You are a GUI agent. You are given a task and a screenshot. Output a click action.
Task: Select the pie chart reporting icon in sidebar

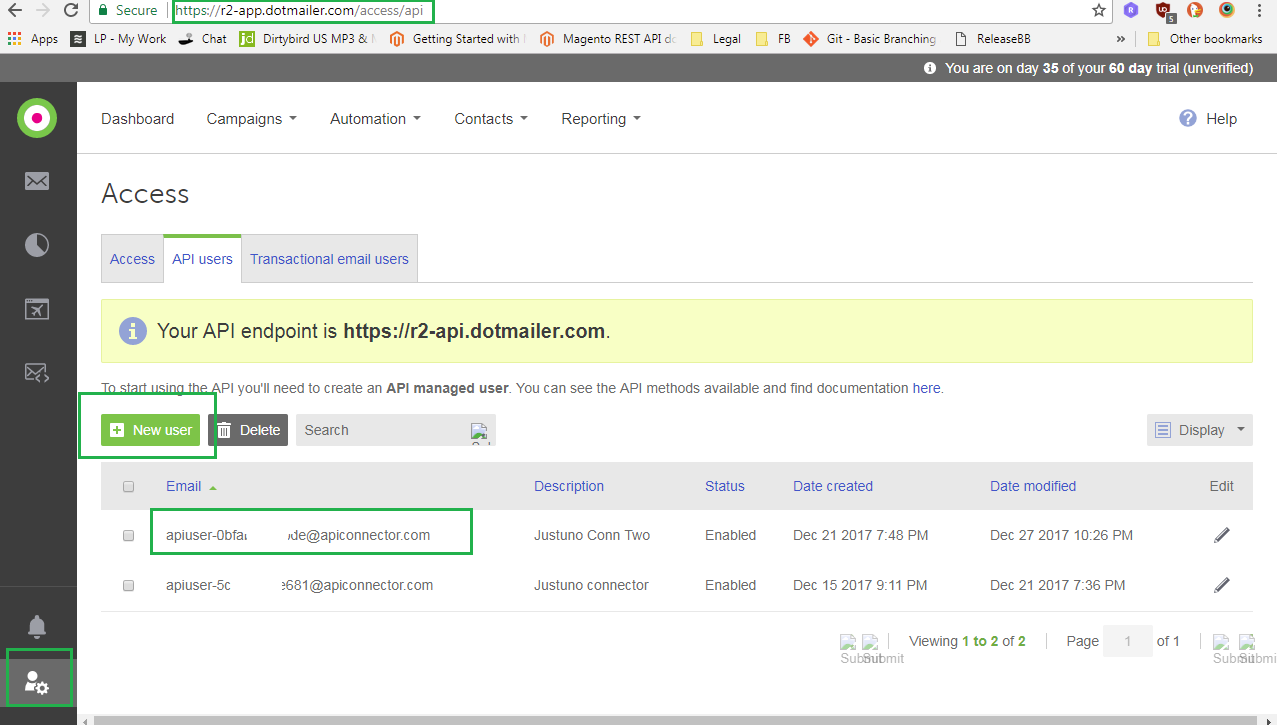(x=37, y=244)
